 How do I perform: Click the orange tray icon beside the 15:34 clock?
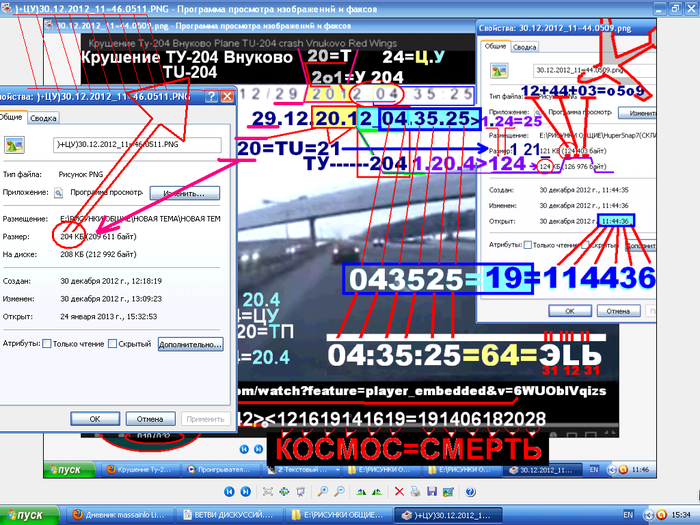[661, 515]
